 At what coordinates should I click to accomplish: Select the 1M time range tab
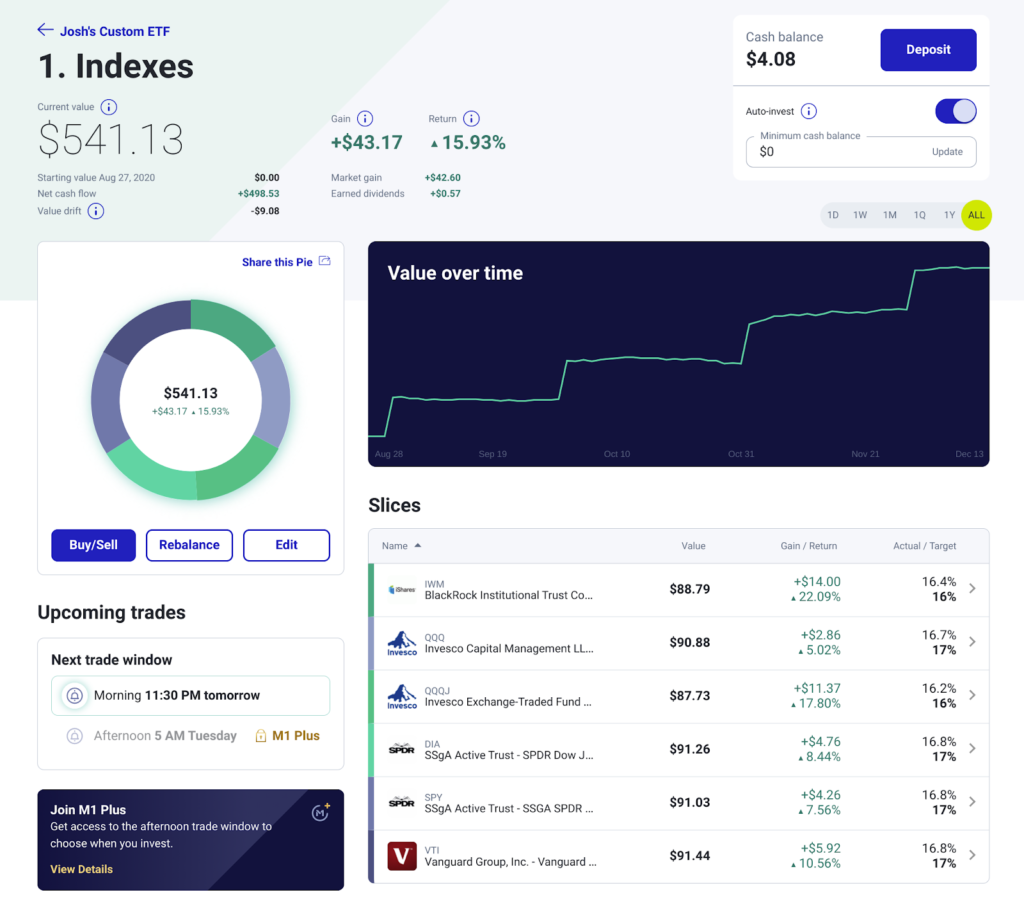889,215
